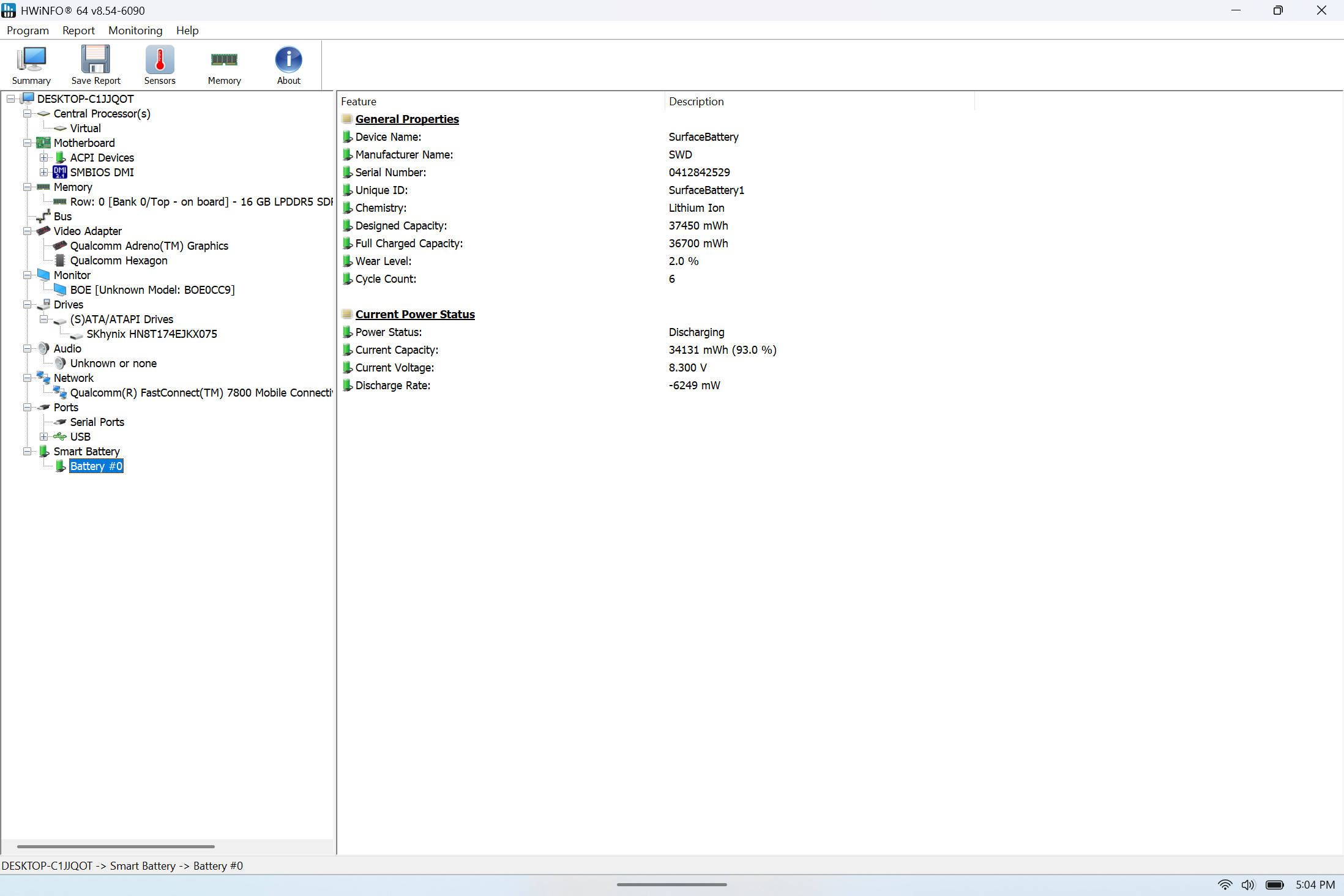1344x896 pixels.
Task: Click the General Properties section heading
Action: tap(407, 119)
